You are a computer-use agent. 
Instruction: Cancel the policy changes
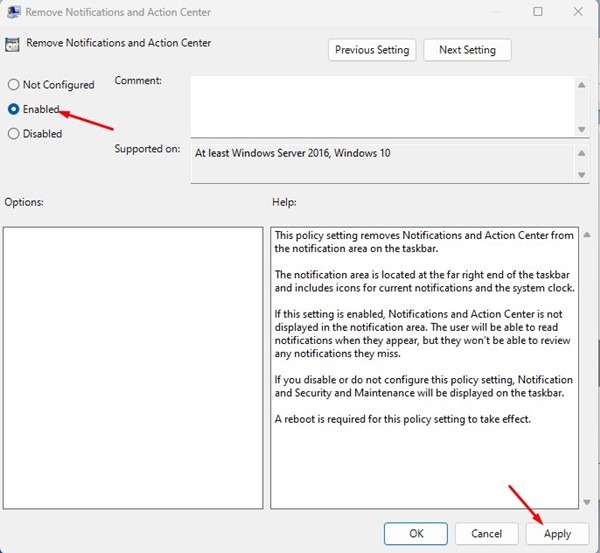coord(487,533)
